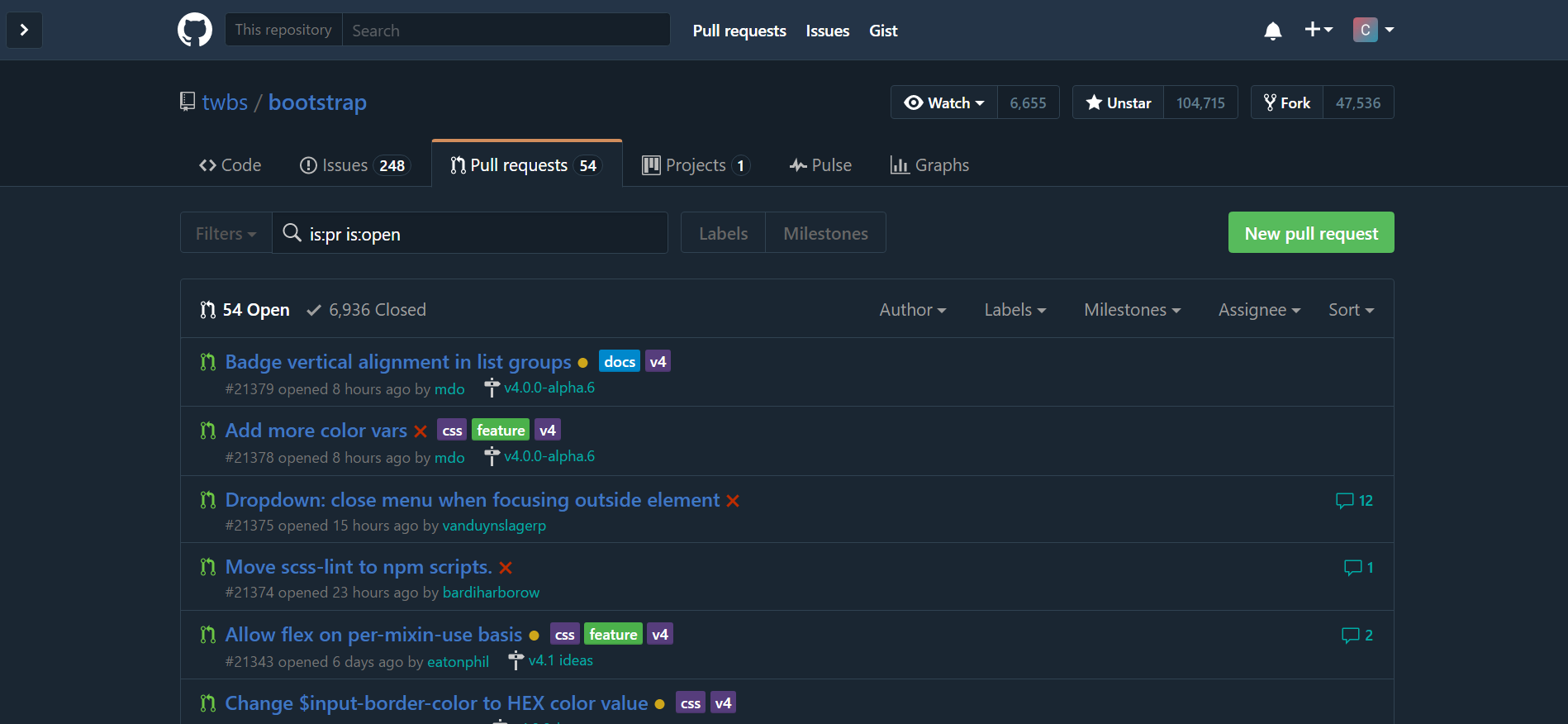The height and width of the screenshot is (724, 1568).
Task: Open the create new plus menu
Action: tap(1319, 30)
